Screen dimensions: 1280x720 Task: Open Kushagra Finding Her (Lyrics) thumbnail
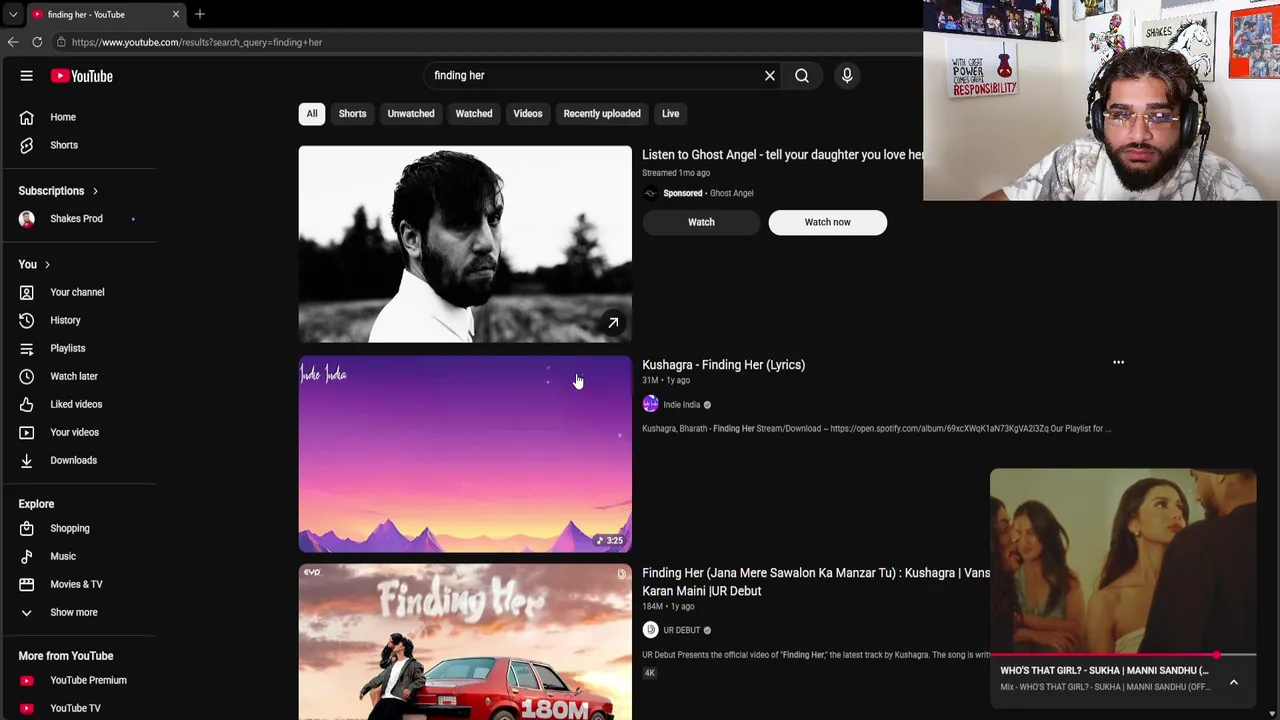point(465,454)
